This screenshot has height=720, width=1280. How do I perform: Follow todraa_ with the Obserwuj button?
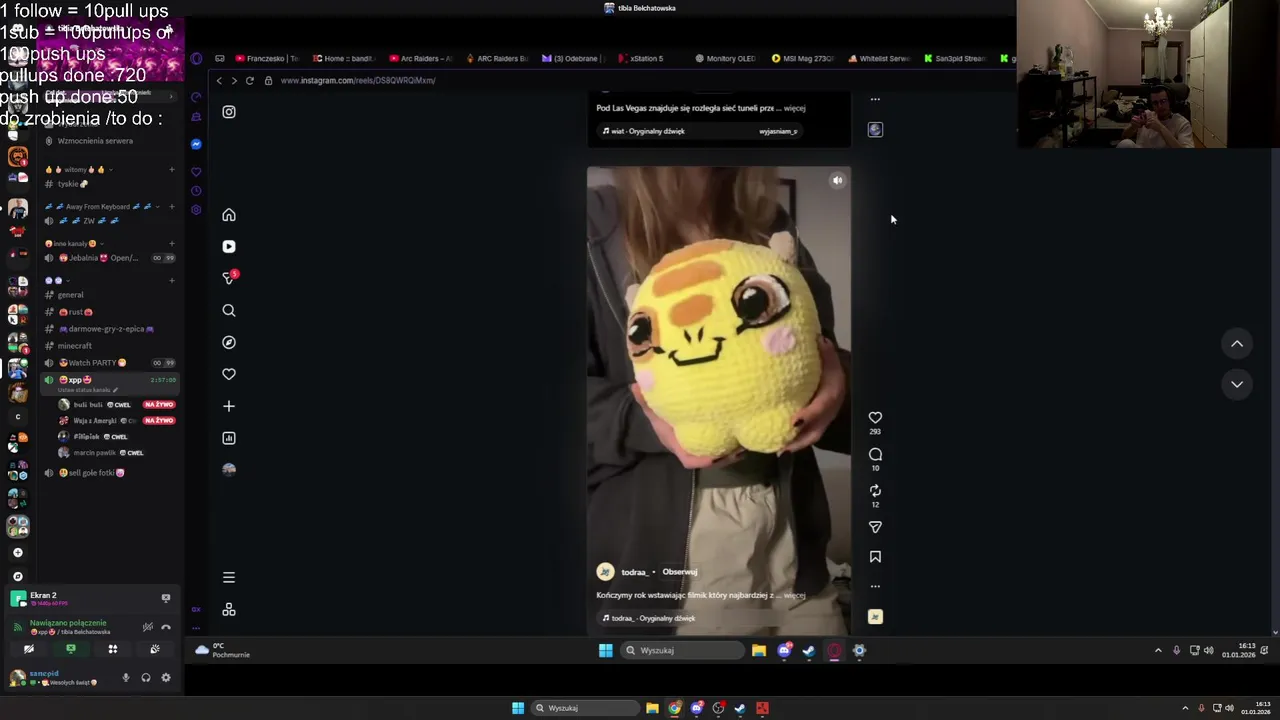pyautogui.click(x=680, y=572)
